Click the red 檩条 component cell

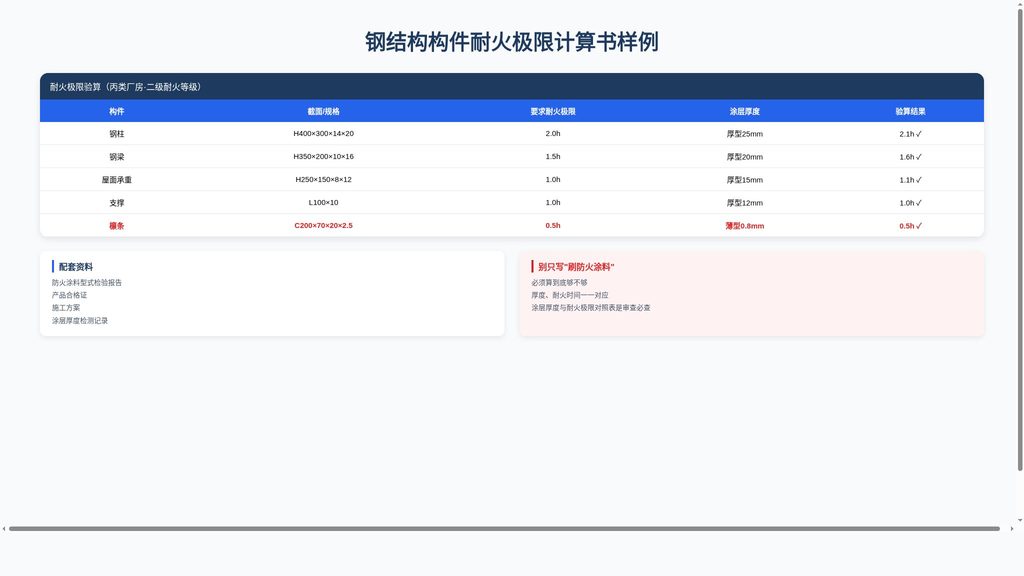116,226
